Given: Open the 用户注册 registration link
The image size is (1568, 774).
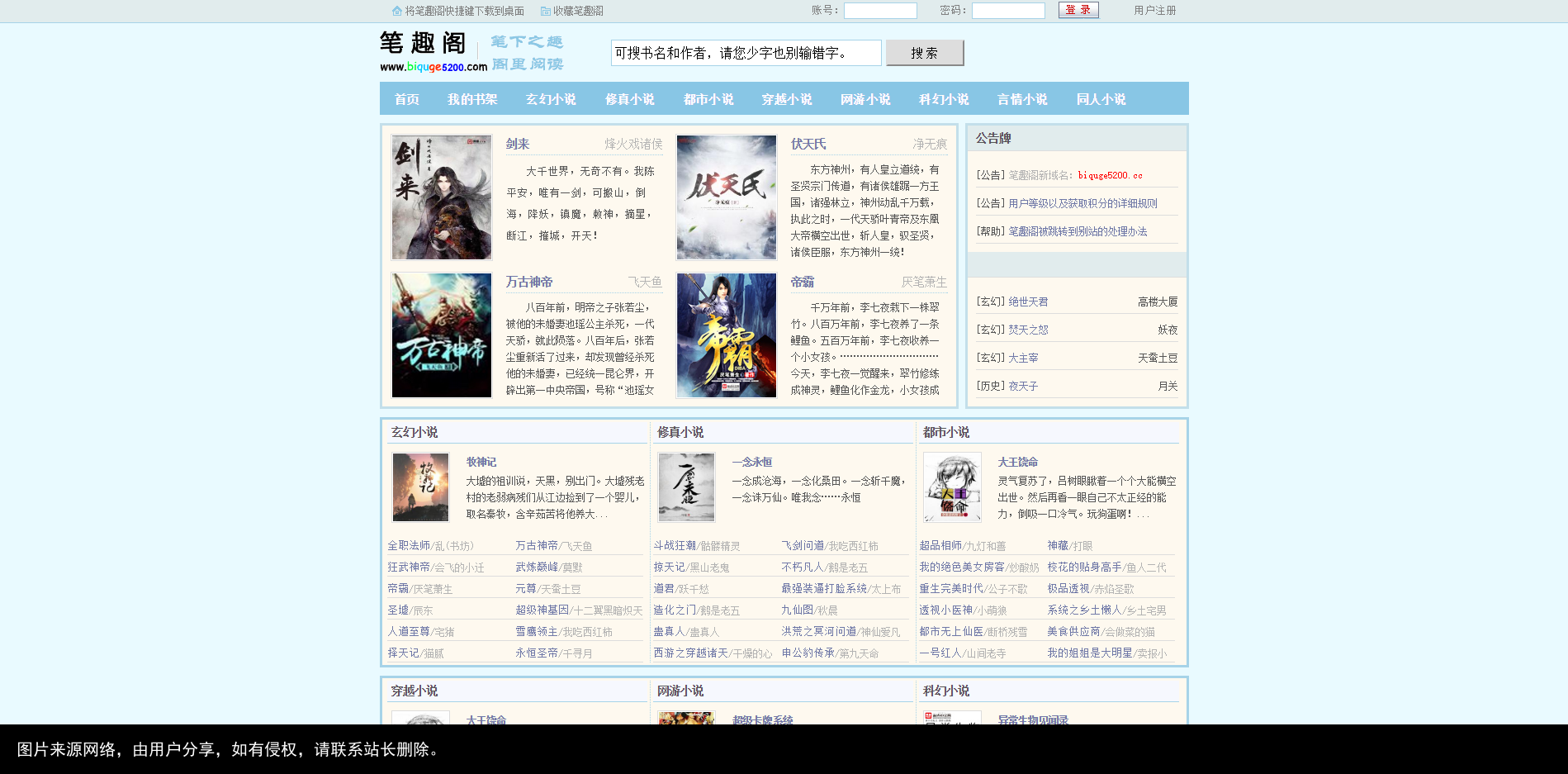Looking at the screenshot, I should coord(1154,11).
